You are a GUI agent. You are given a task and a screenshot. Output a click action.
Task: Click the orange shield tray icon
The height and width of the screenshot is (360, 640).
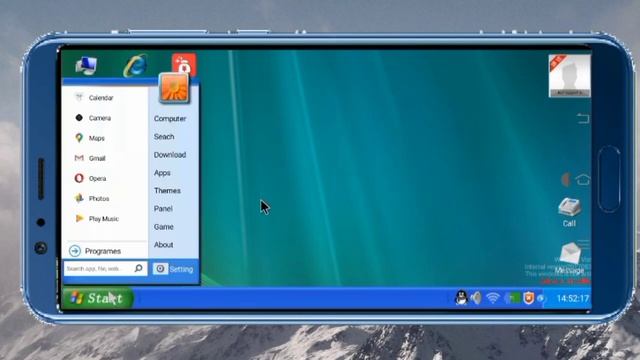tap(529, 298)
